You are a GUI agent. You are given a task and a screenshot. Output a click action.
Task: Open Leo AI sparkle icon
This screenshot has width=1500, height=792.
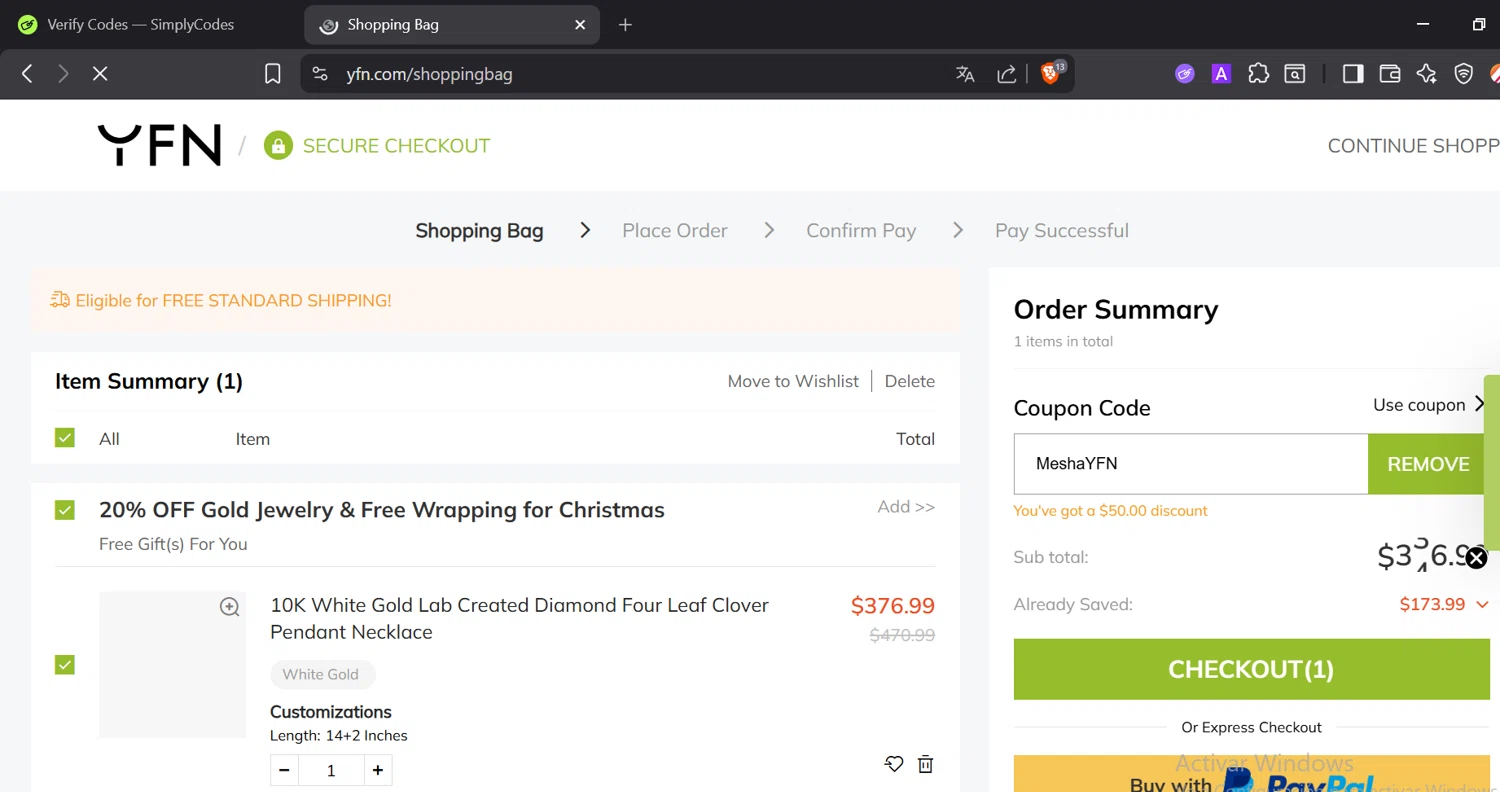[1427, 73]
